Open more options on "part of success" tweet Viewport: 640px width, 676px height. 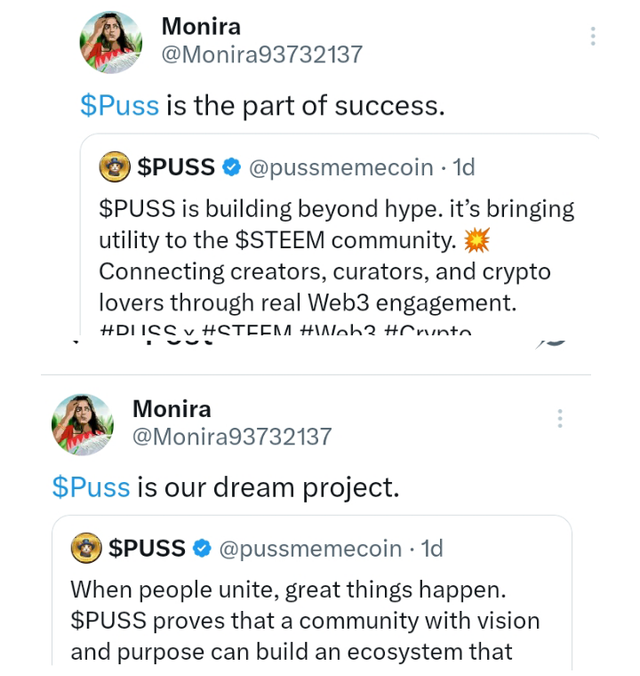click(593, 36)
